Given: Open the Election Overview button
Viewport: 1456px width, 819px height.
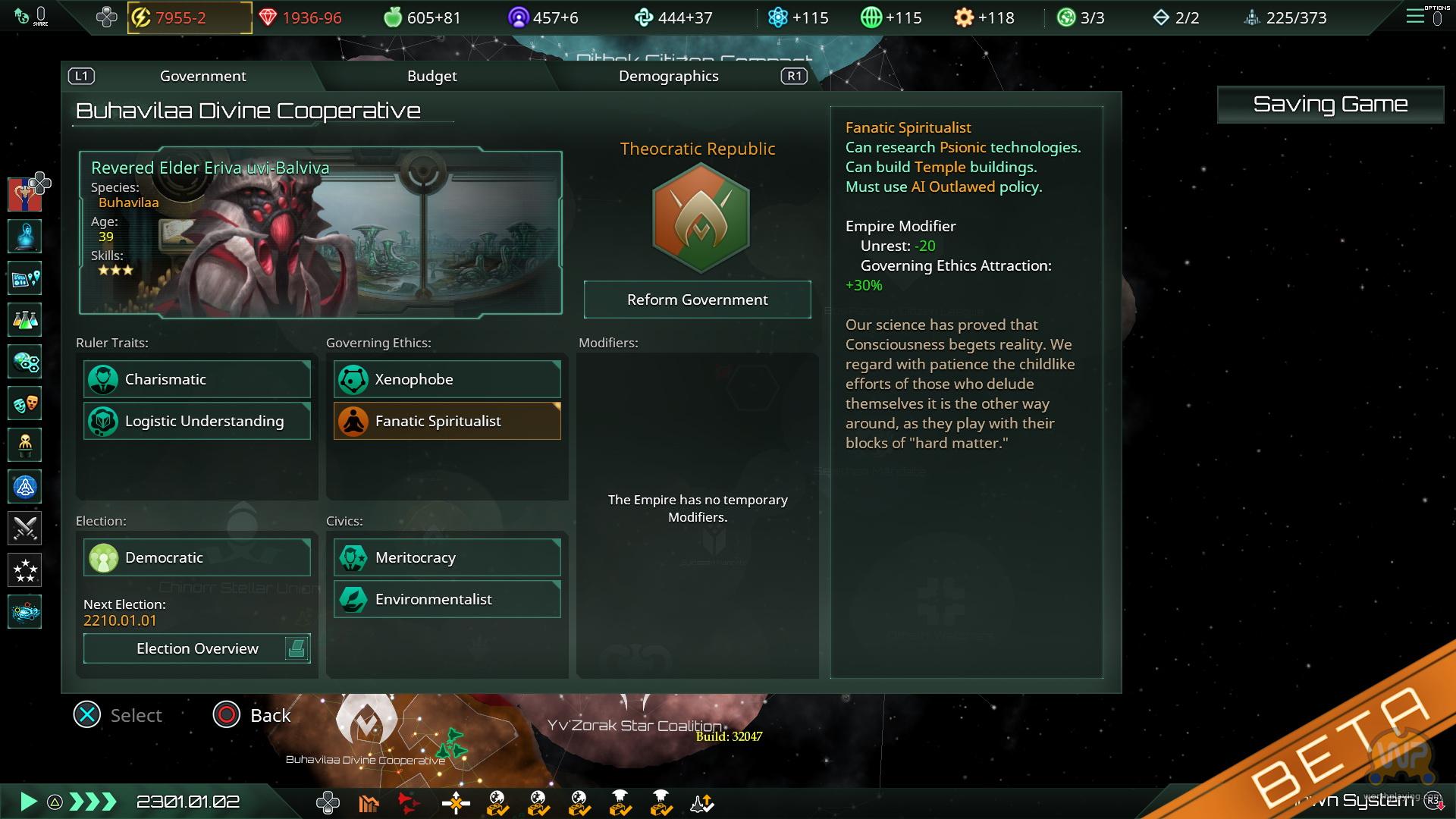Looking at the screenshot, I should [x=197, y=648].
